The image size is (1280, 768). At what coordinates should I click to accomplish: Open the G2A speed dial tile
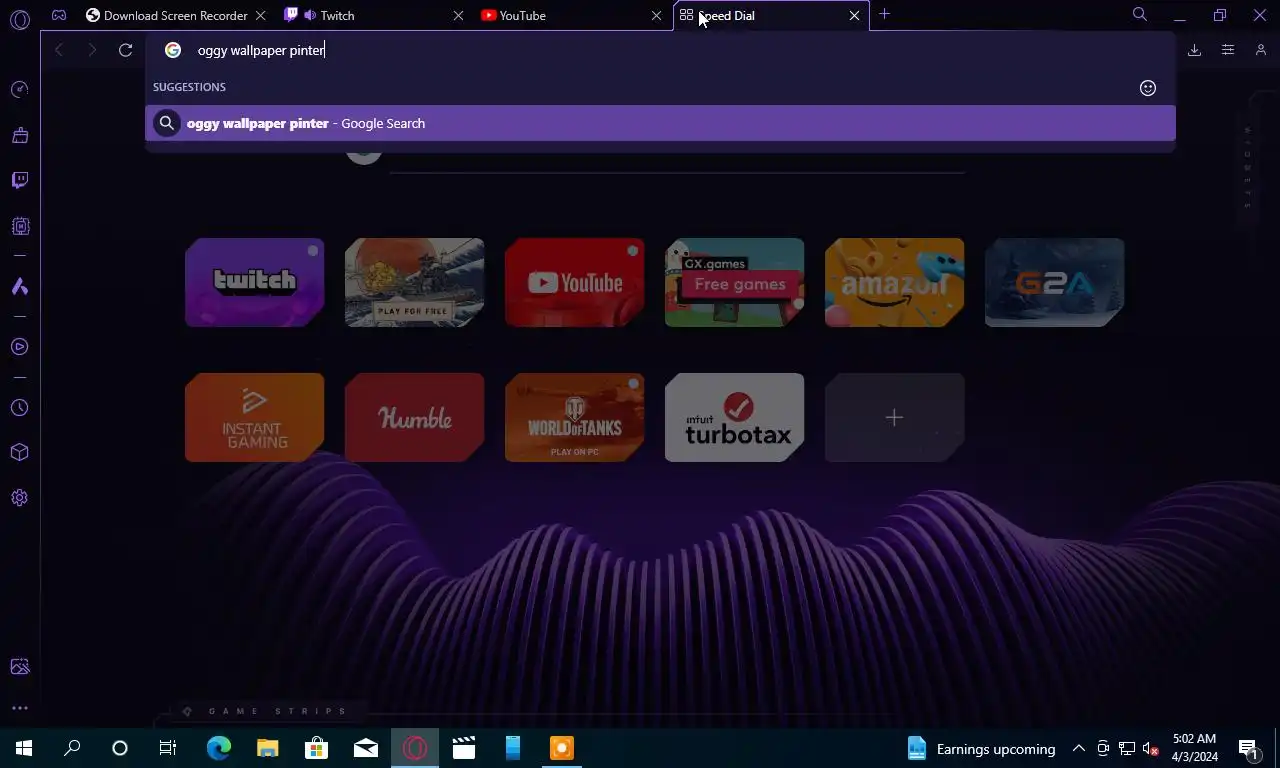1055,282
